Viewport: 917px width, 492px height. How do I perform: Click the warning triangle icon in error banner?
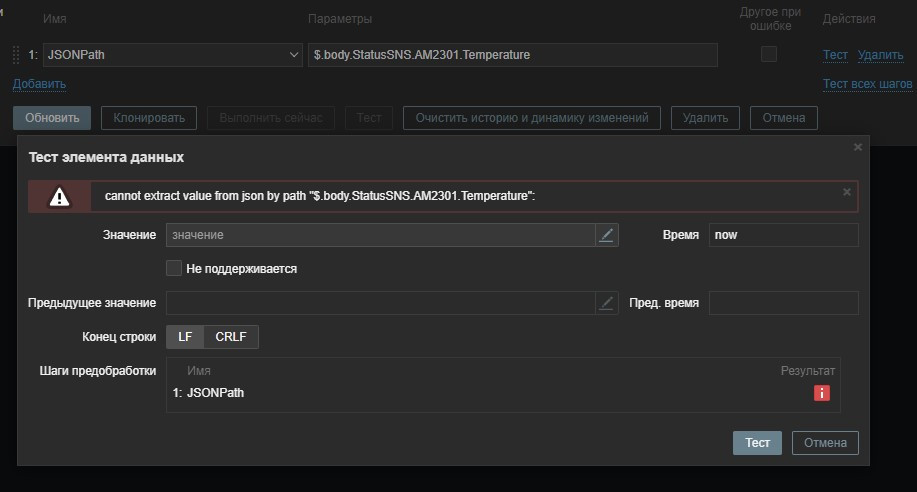[x=60, y=197]
